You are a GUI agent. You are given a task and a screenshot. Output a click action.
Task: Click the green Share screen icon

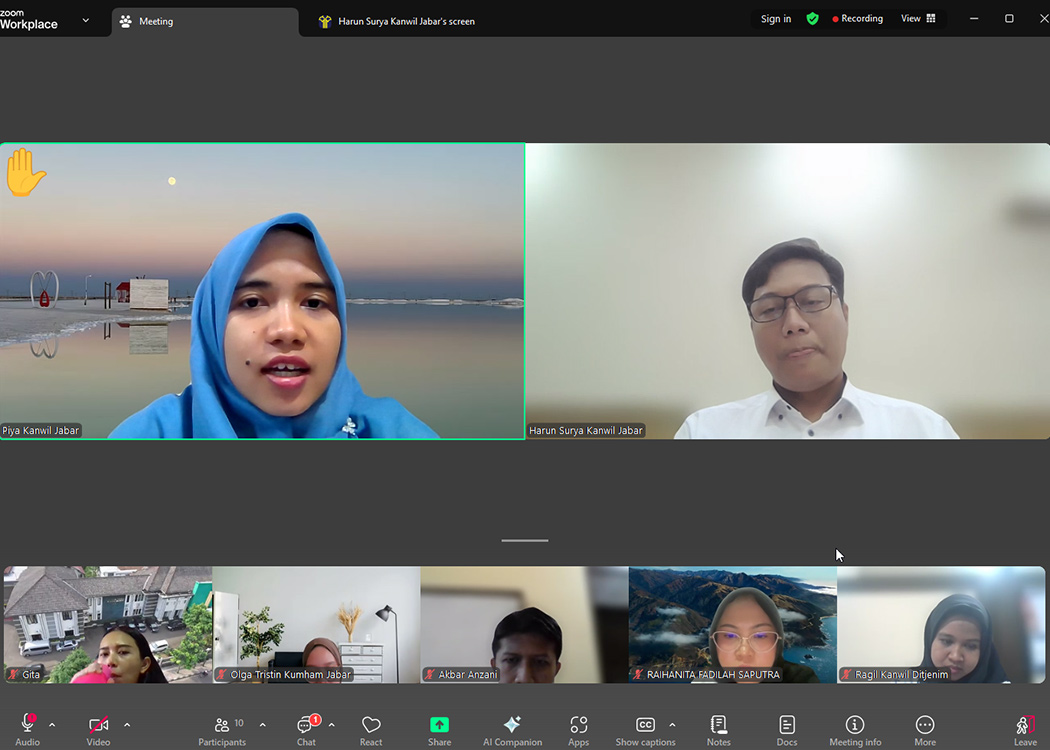click(x=439, y=725)
